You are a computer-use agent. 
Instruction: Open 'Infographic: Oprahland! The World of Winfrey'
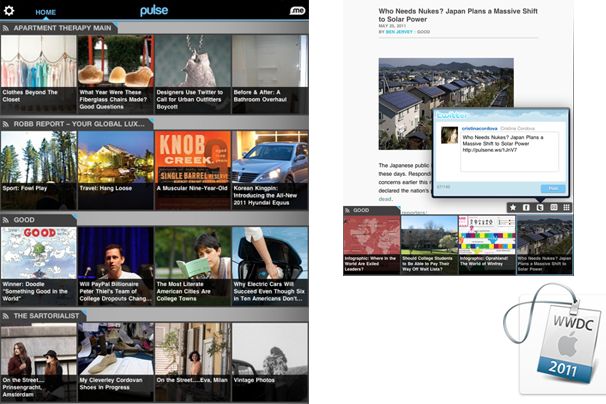487,245
